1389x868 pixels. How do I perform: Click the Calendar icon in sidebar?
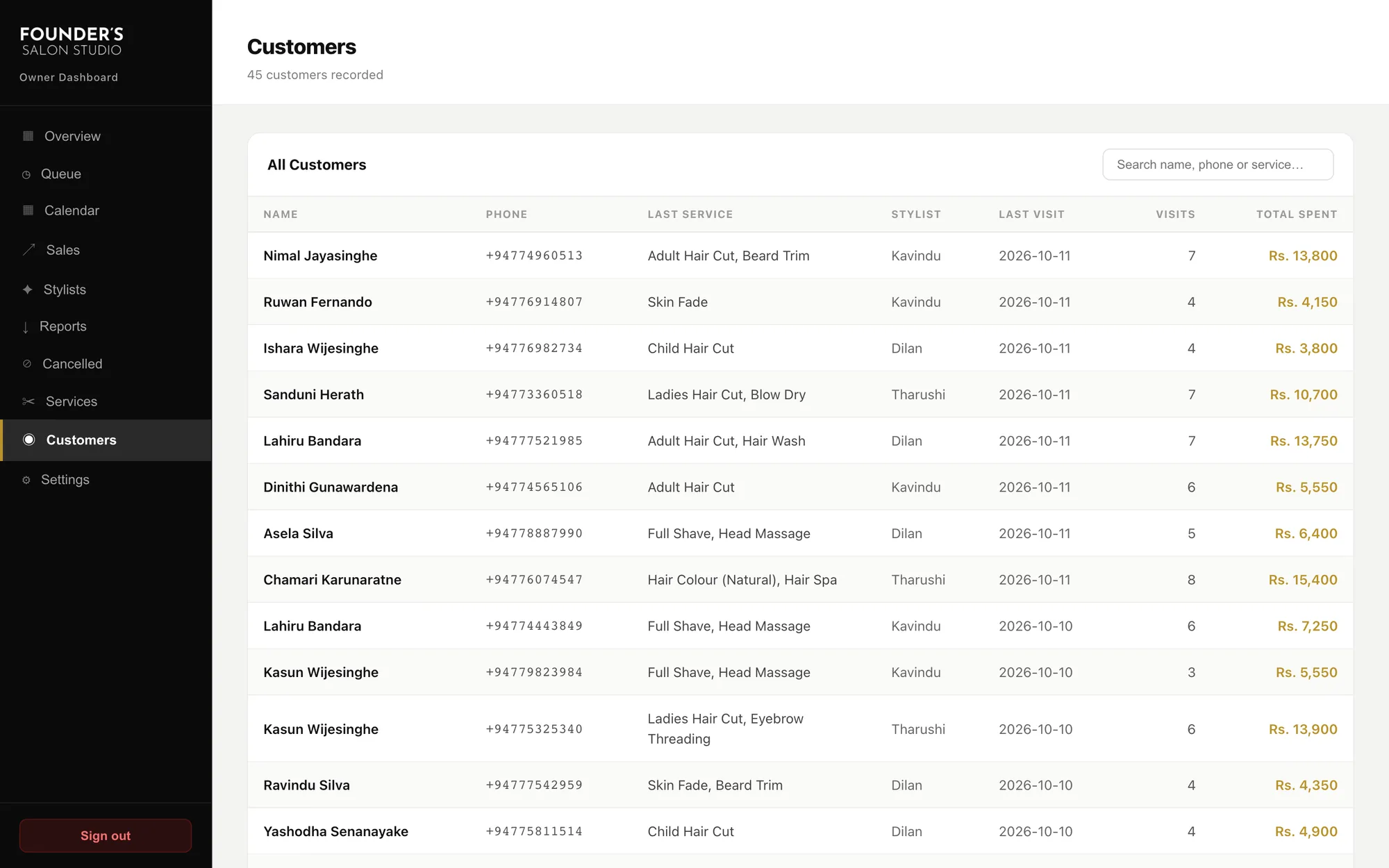(x=28, y=210)
